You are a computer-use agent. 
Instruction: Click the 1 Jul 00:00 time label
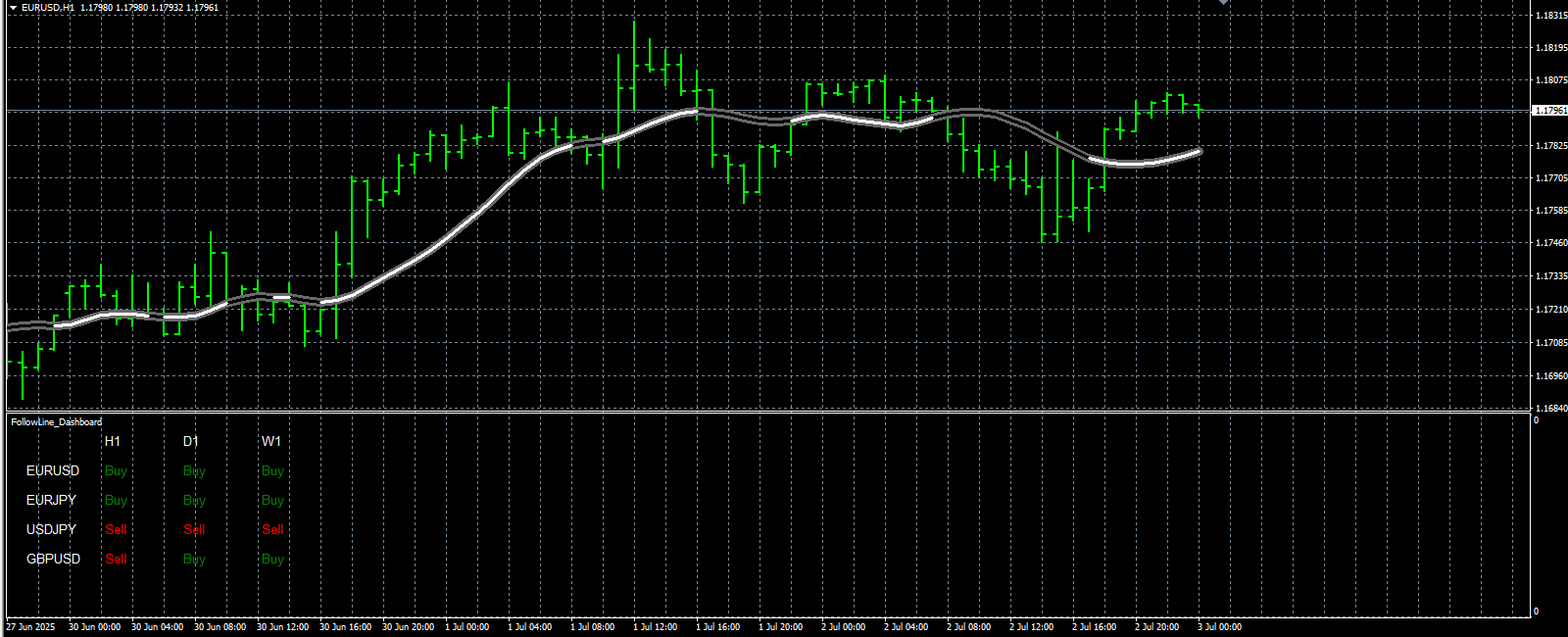(x=467, y=627)
